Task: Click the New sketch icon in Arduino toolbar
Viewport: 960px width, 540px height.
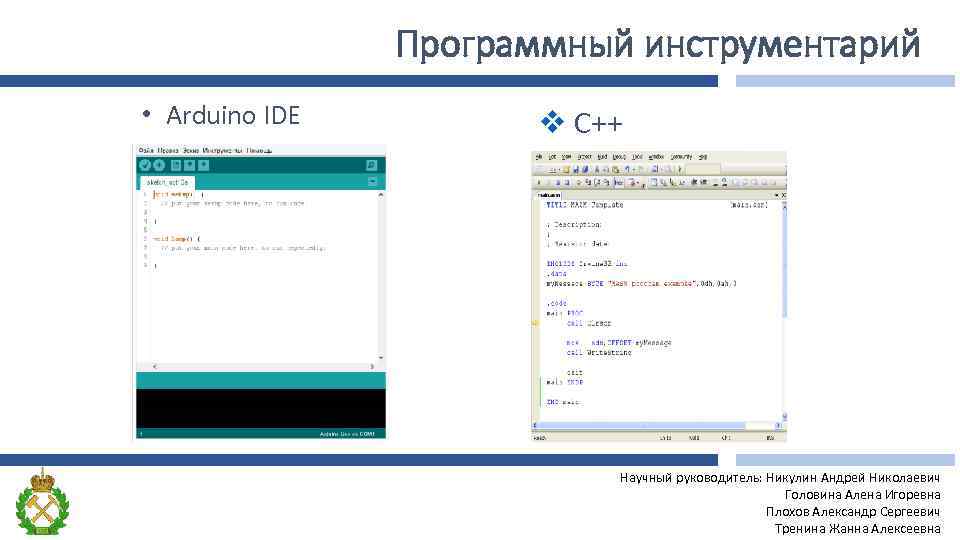Action: coord(176,165)
